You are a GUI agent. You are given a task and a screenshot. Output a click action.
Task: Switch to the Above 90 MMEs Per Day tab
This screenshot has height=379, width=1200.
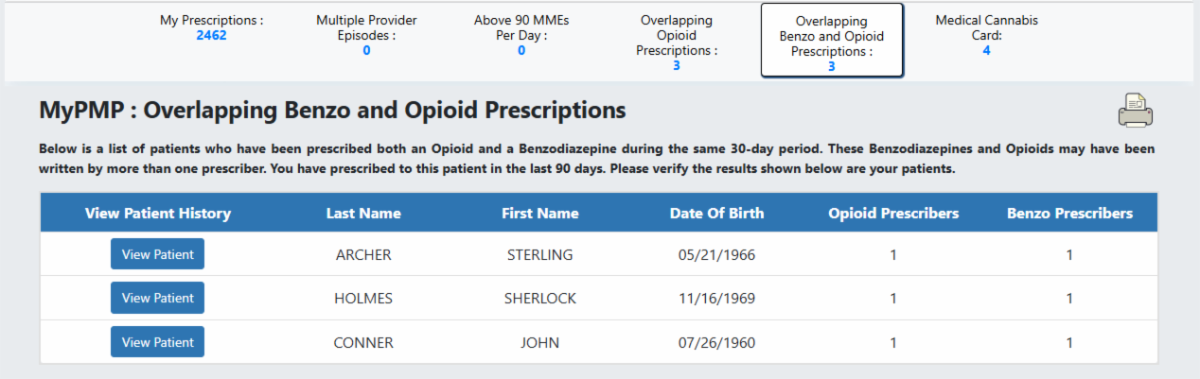pos(521,34)
